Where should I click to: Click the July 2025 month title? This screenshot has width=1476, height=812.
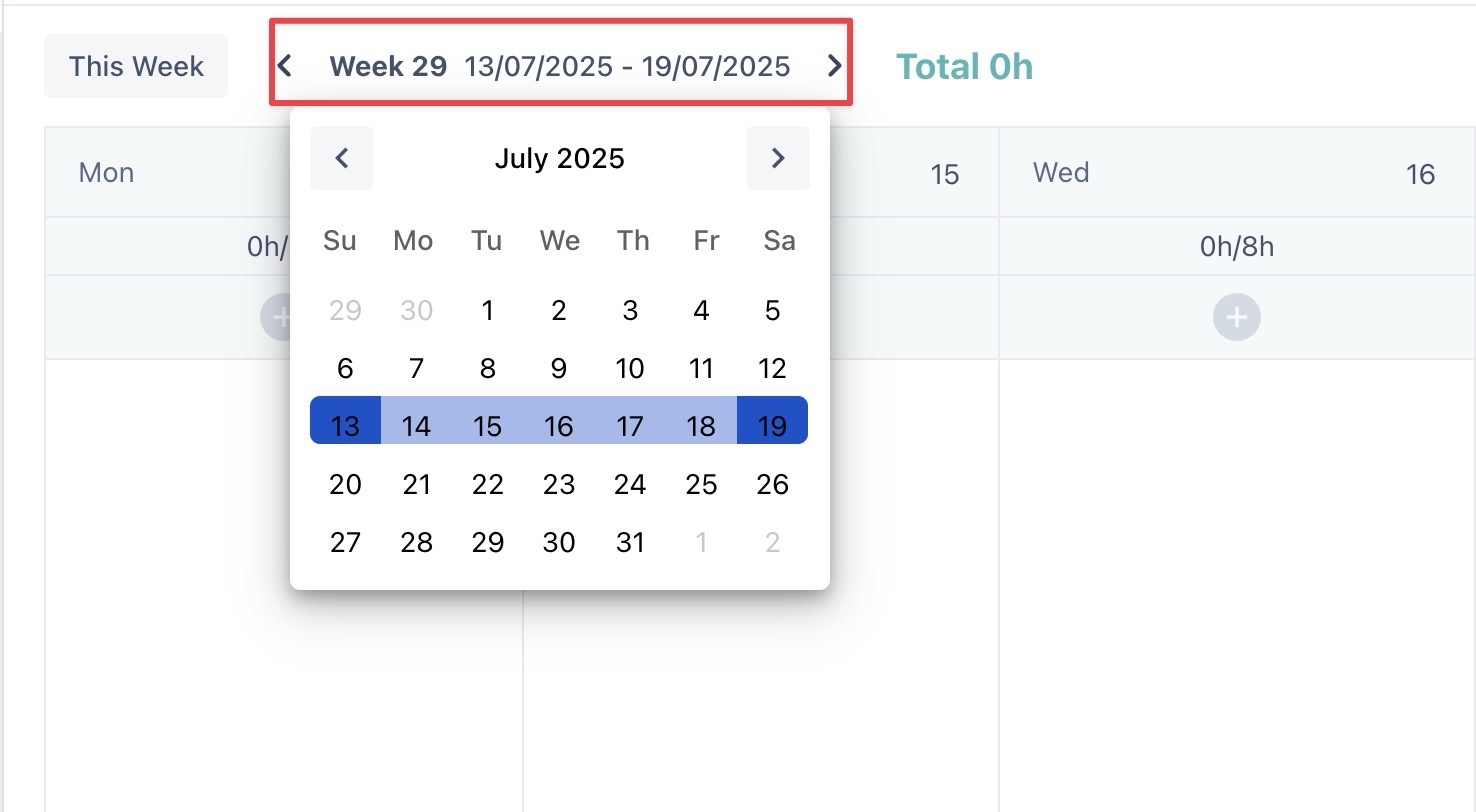559,158
